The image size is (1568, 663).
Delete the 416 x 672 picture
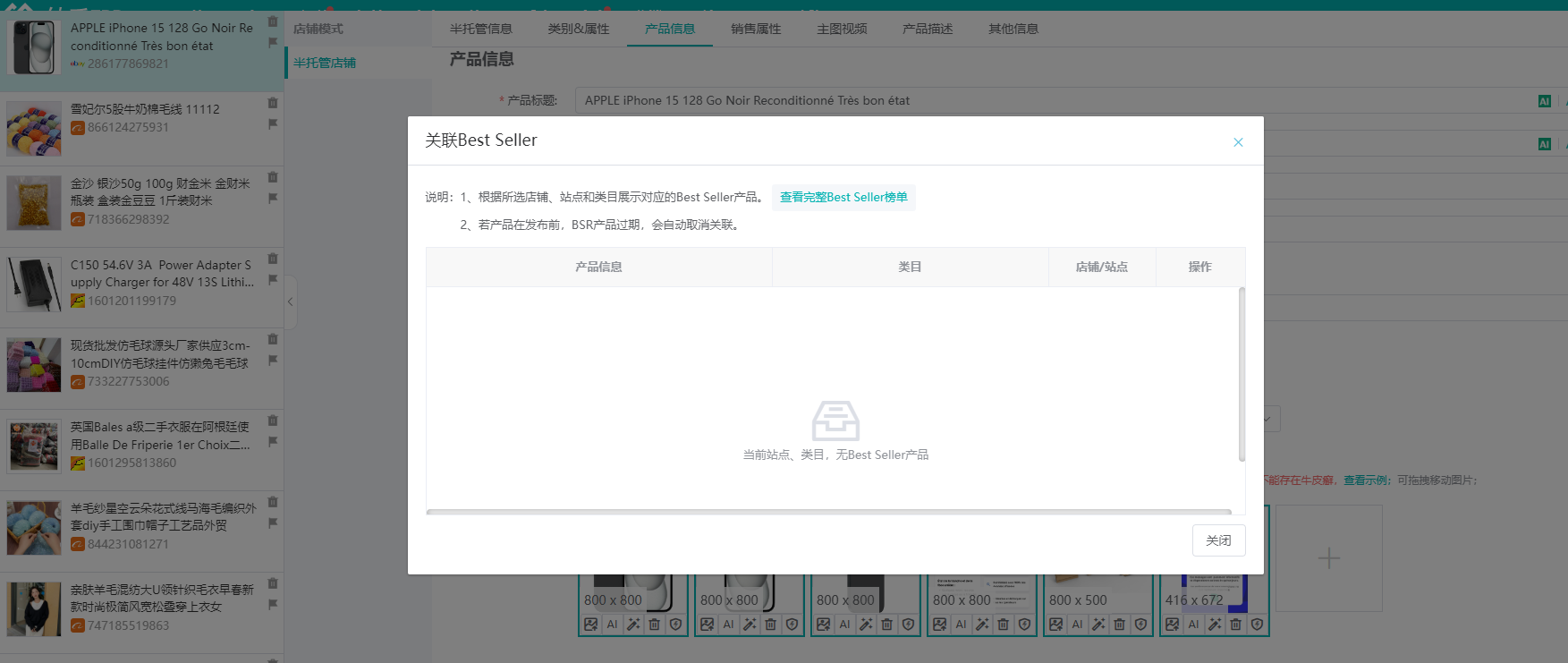pyautogui.click(x=1236, y=625)
